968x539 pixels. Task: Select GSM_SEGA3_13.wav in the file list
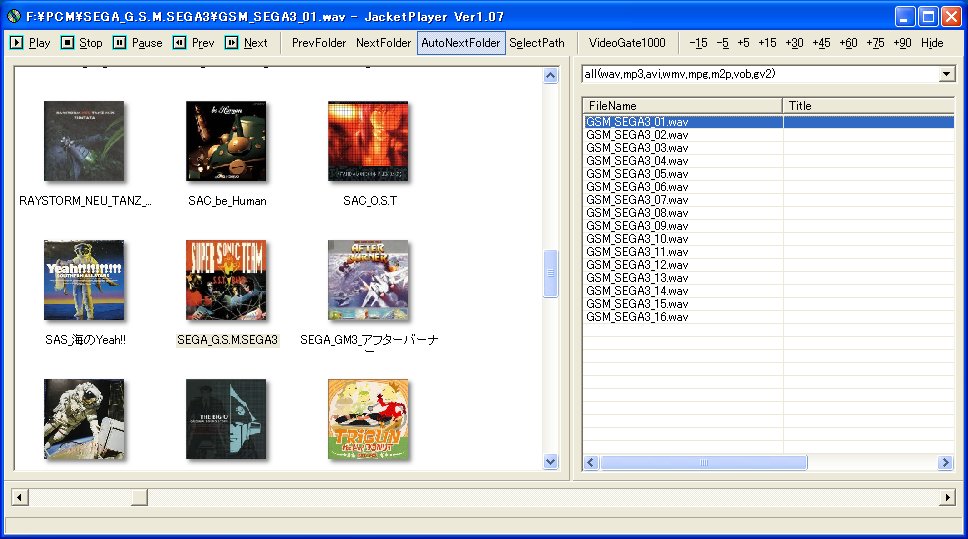(637, 277)
